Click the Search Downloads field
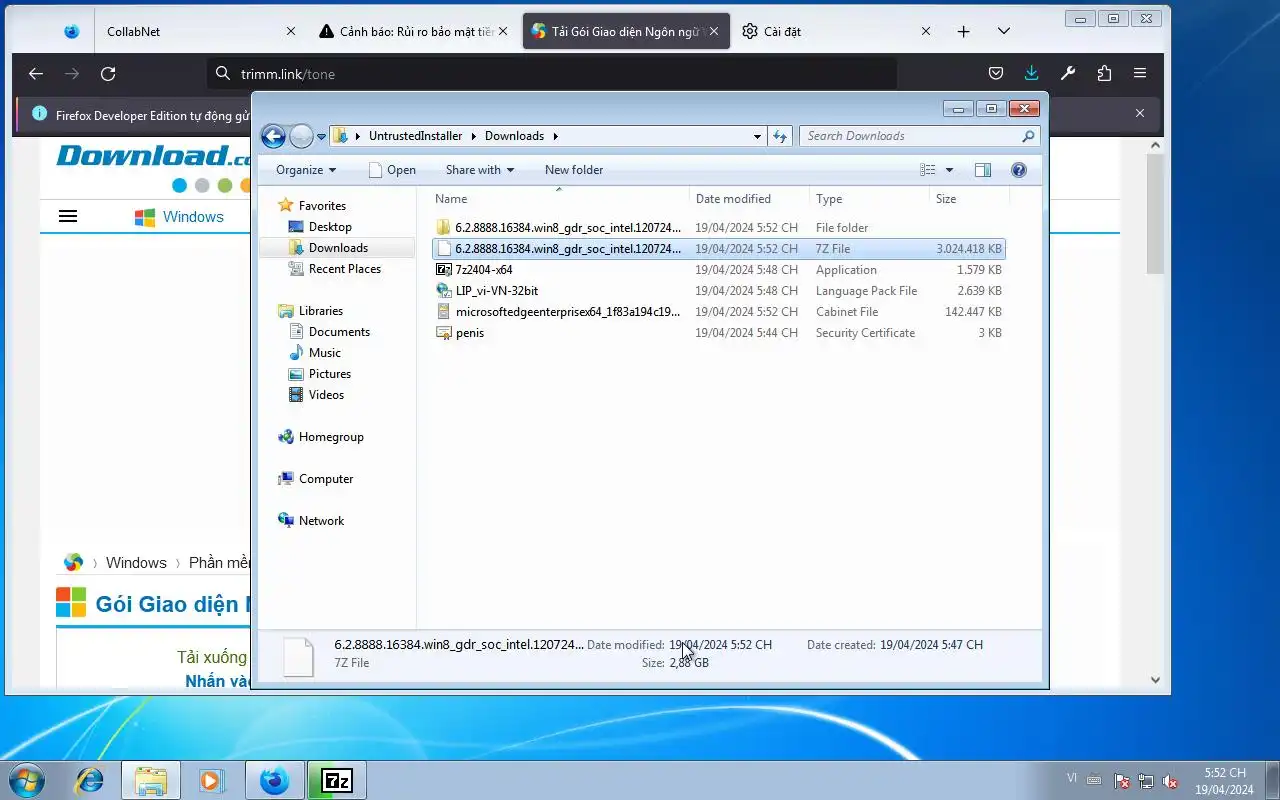 point(919,136)
